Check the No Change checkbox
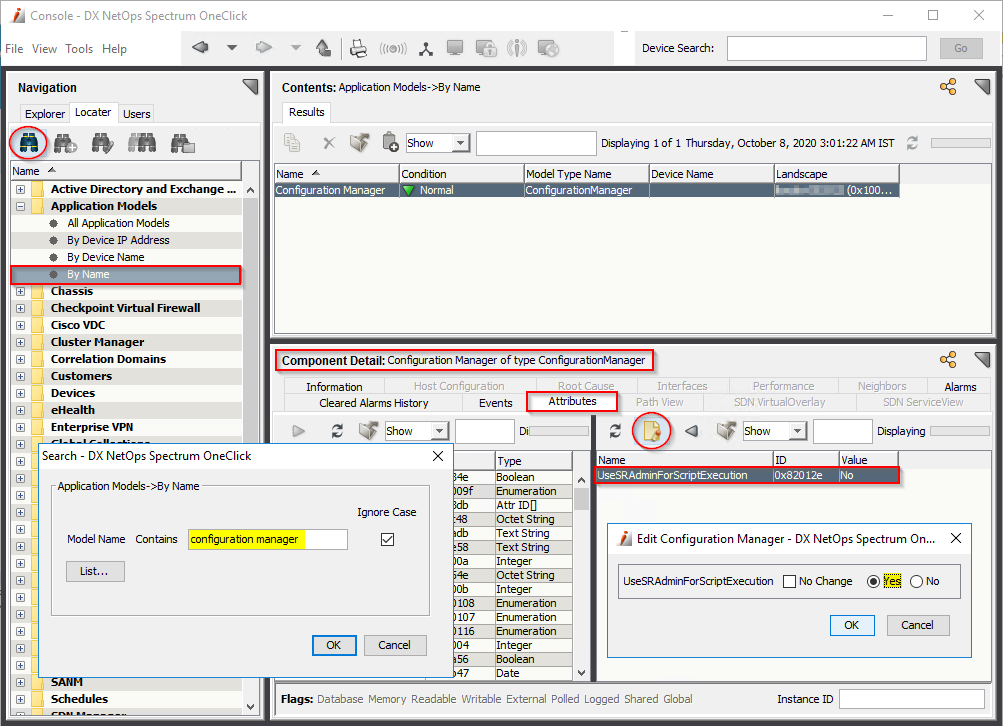This screenshot has width=1003, height=726. pyautogui.click(x=790, y=581)
